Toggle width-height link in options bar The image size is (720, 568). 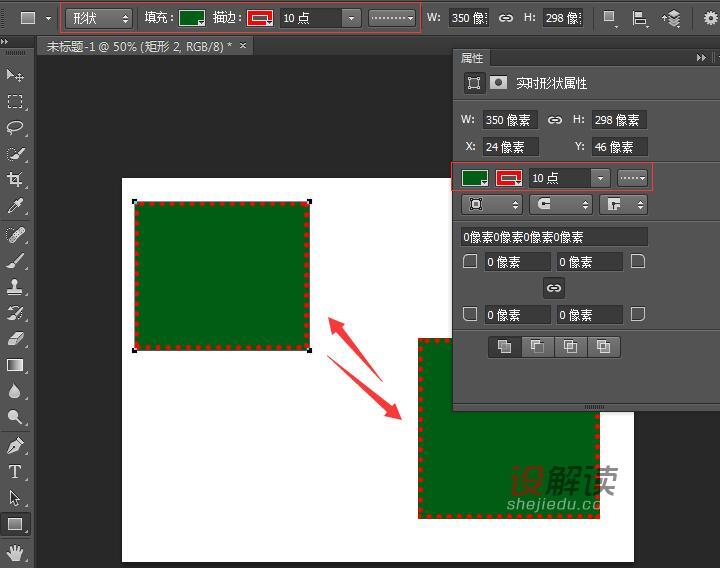tap(506, 18)
